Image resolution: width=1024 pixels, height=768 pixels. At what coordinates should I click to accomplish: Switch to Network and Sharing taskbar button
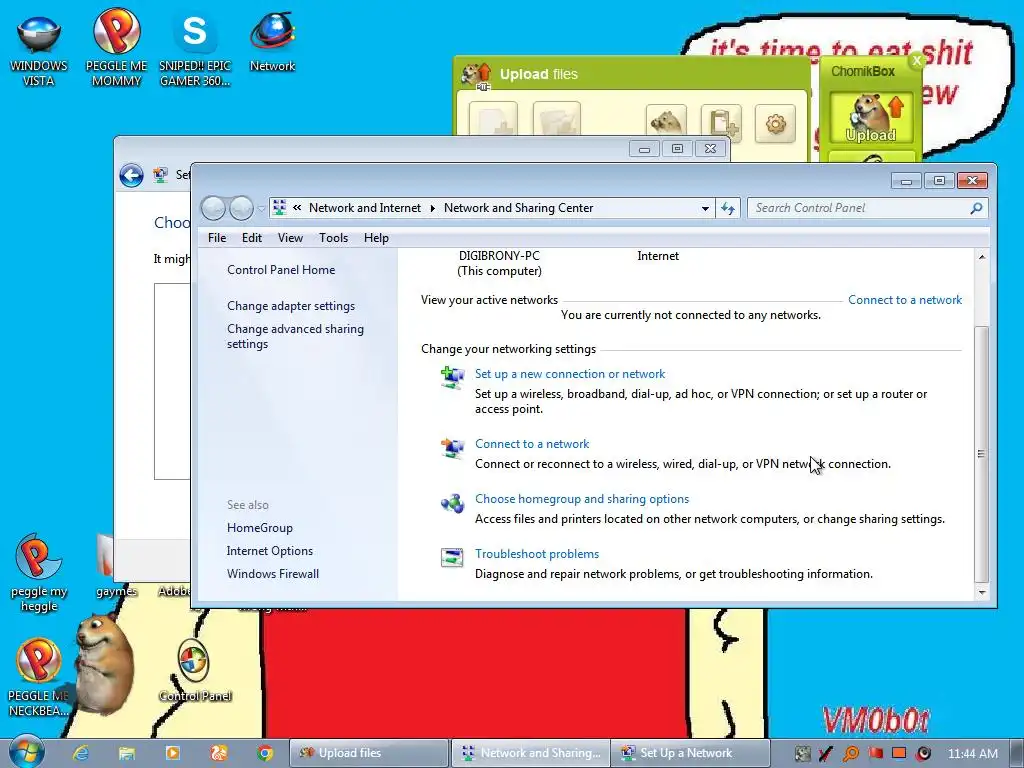[530, 753]
